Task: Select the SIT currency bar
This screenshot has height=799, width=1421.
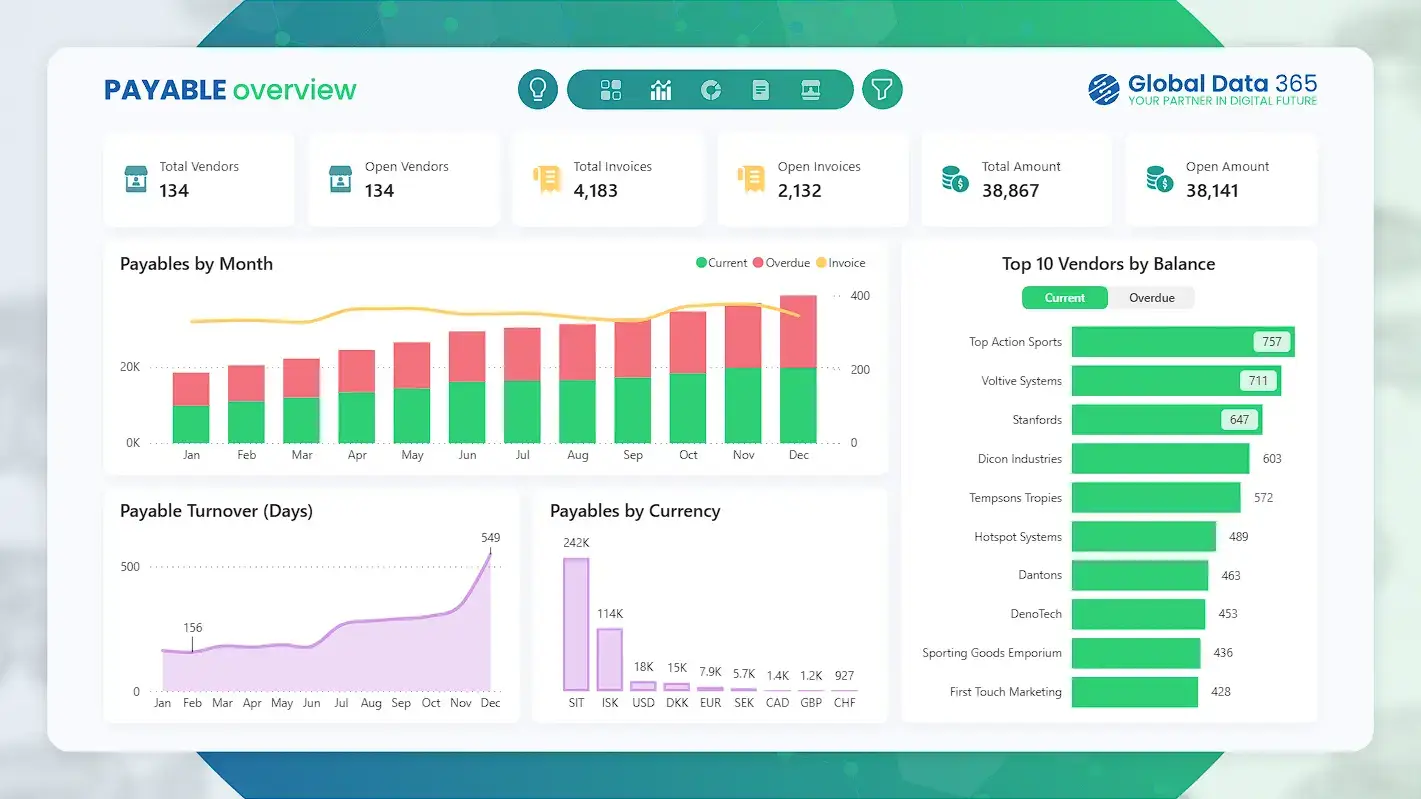Action: [576, 622]
